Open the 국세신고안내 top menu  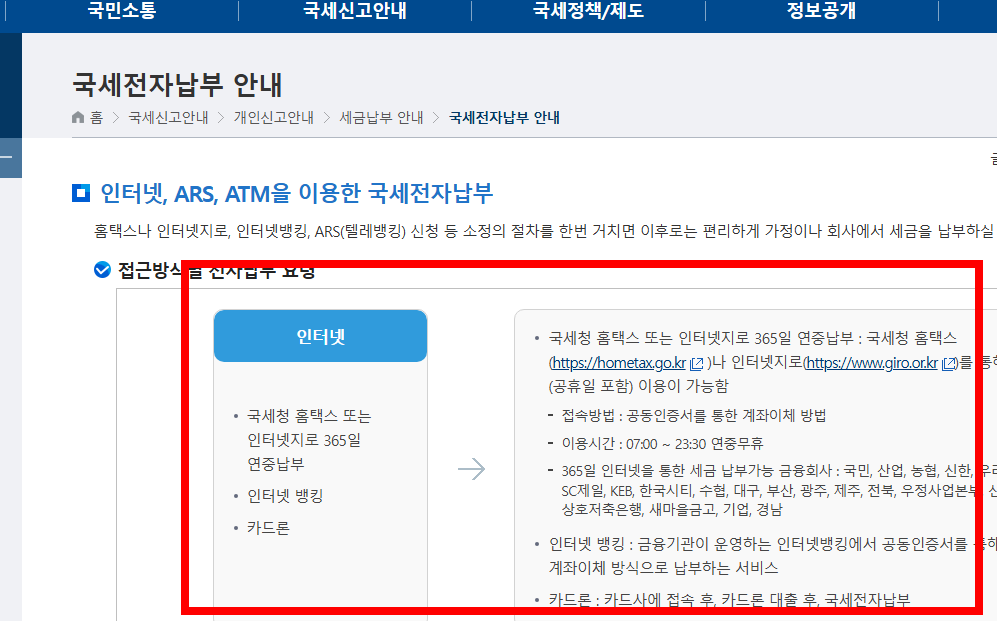tap(355, 10)
